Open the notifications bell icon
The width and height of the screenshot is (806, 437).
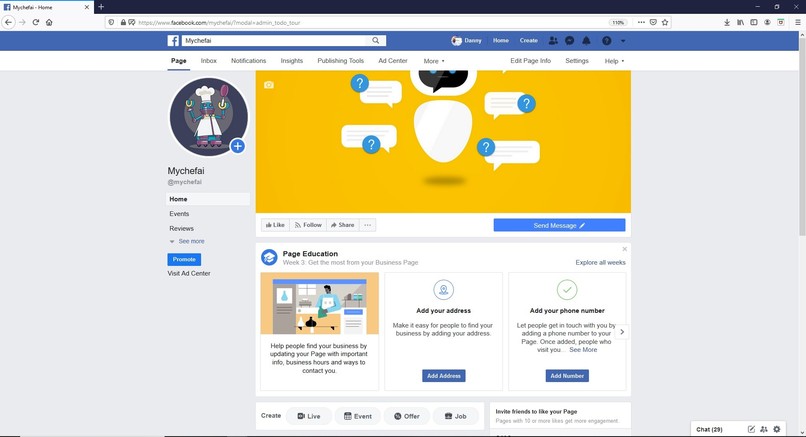click(586, 41)
